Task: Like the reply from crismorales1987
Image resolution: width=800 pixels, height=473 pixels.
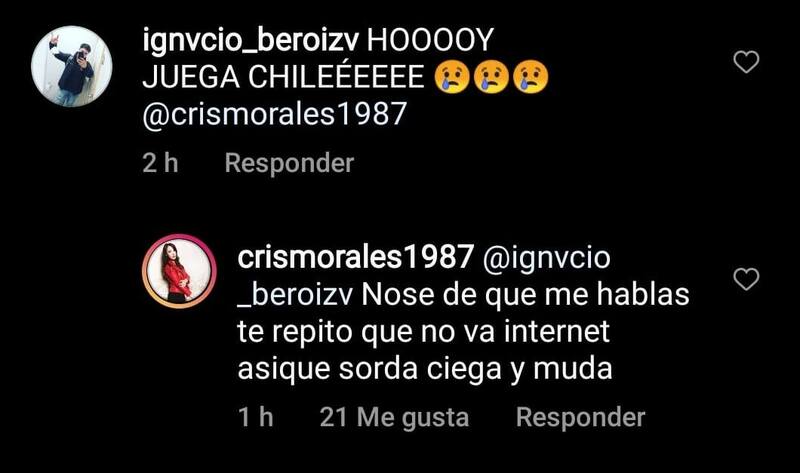Action: point(746,279)
